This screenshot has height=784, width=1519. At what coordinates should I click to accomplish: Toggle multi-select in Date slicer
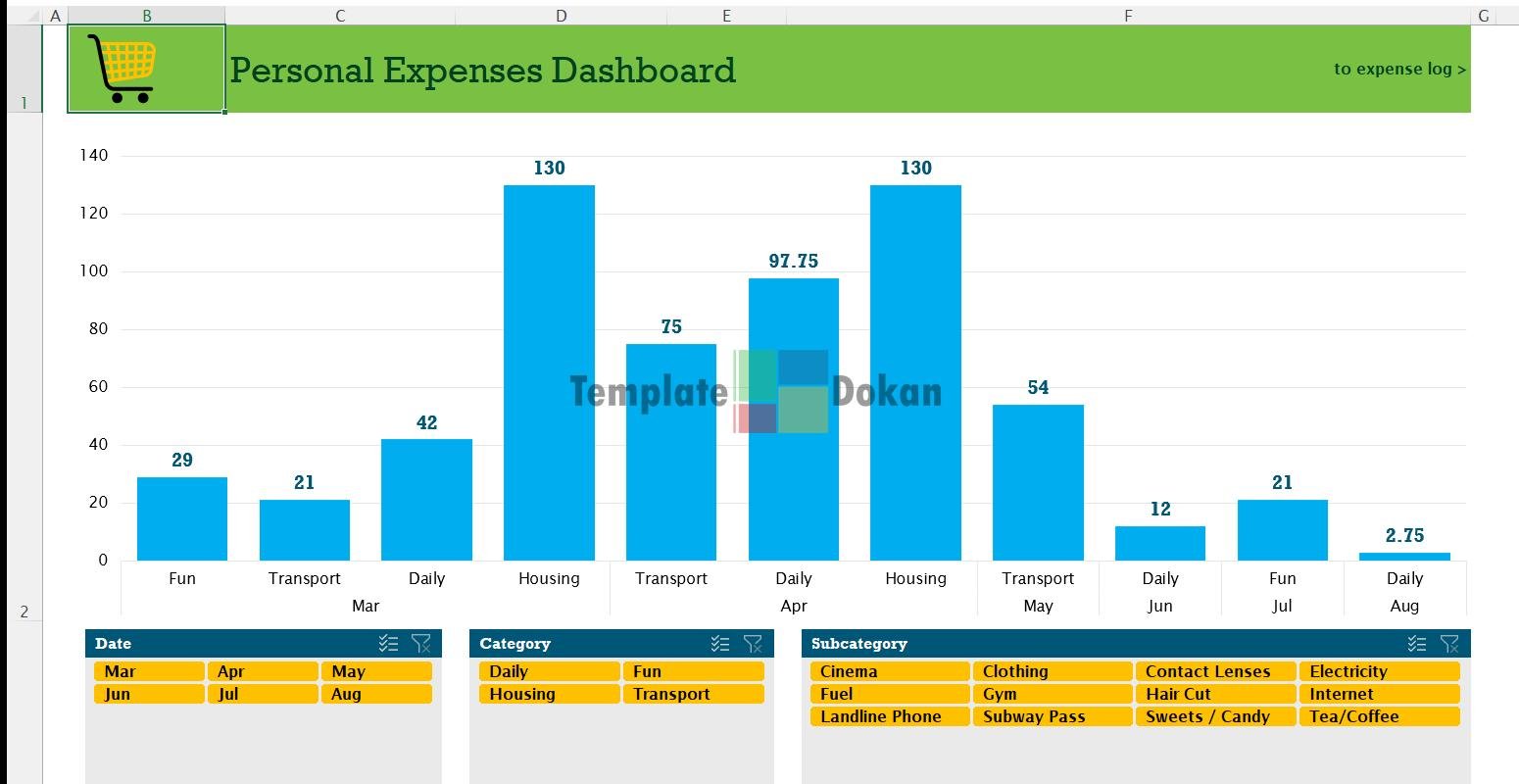coord(389,644)
